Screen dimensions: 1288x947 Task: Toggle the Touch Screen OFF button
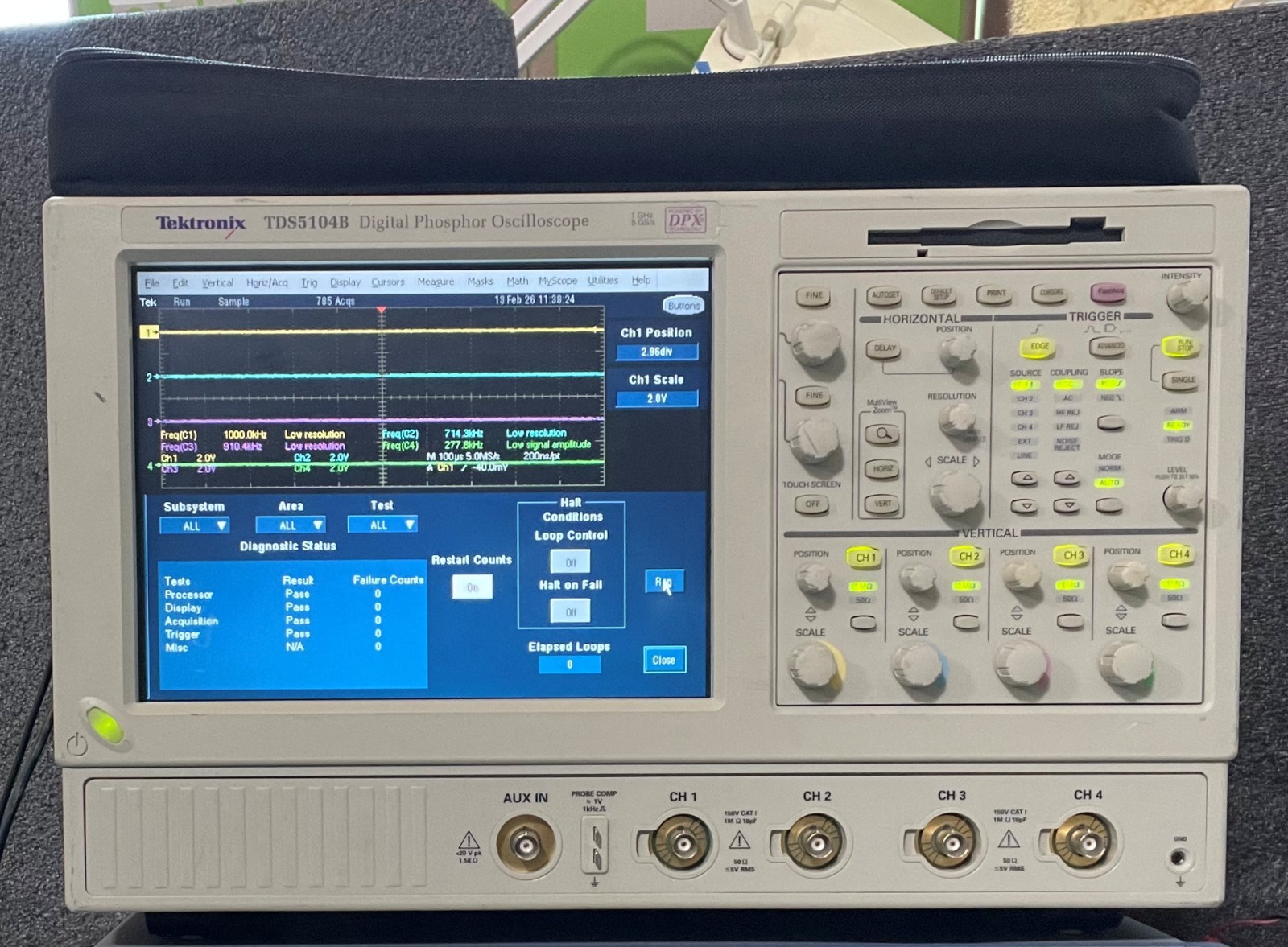click(812, 504)
